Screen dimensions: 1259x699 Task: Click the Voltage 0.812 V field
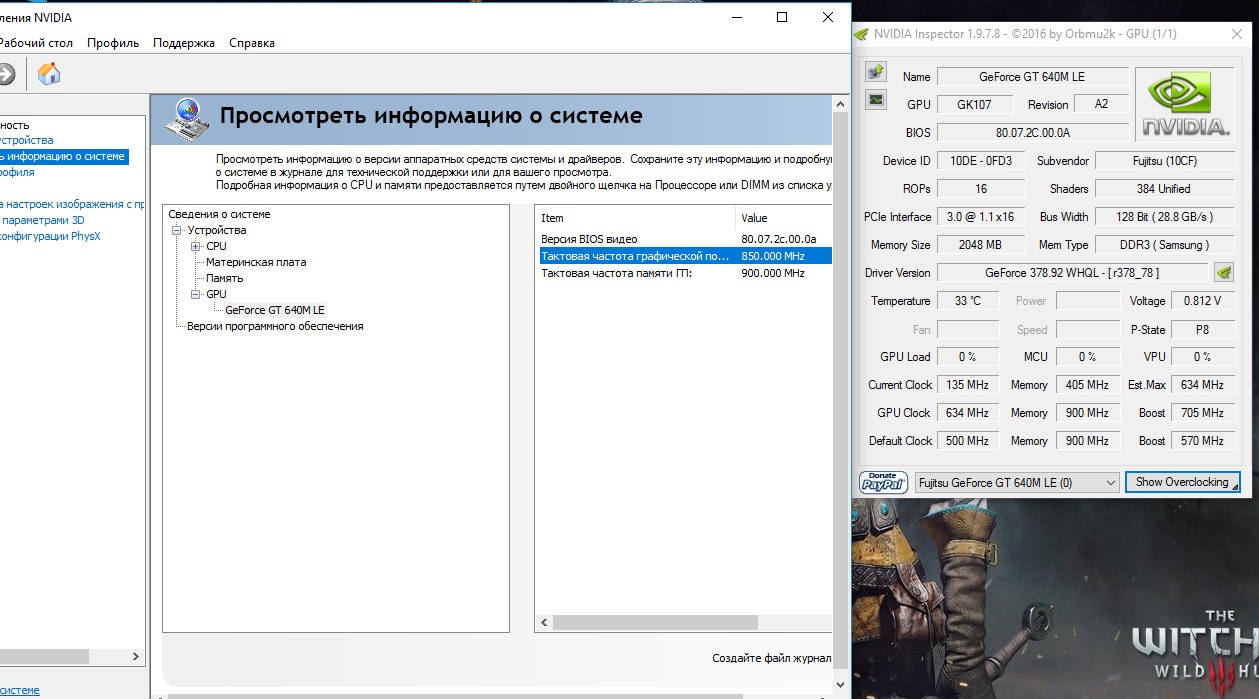pos(1202,301)
